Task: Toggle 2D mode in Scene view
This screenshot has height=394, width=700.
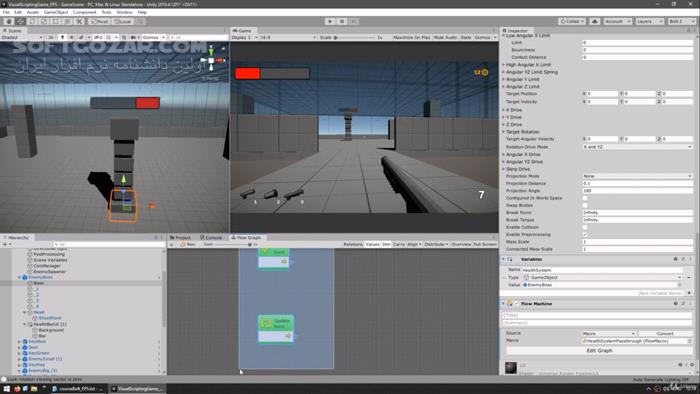Action: pyautogui.click(x=50, y=37)
